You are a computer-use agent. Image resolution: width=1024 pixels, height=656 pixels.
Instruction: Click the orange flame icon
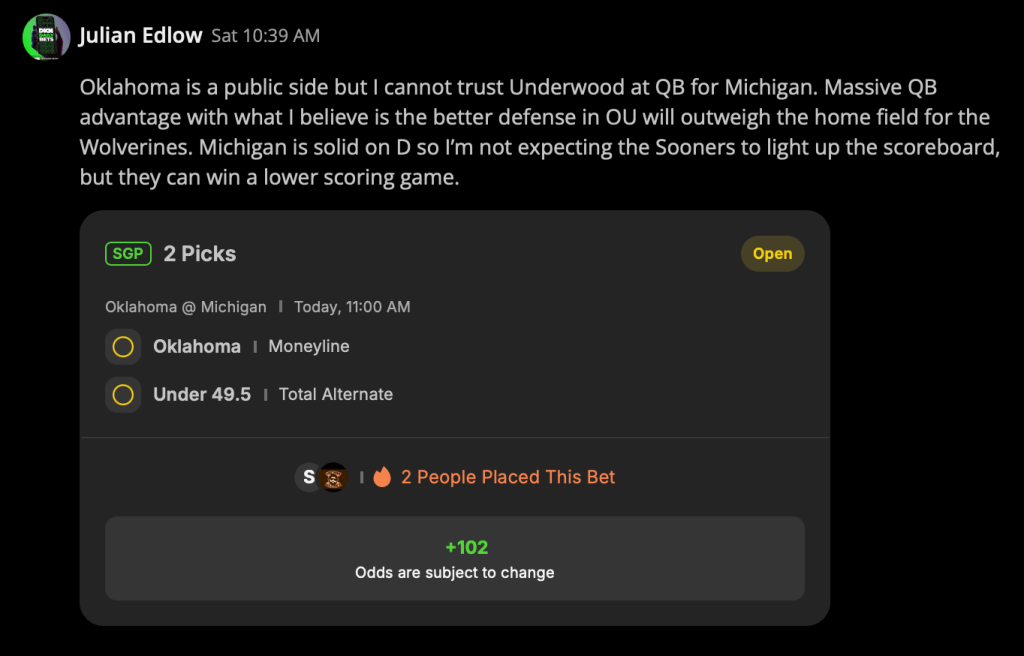[382, 477]
